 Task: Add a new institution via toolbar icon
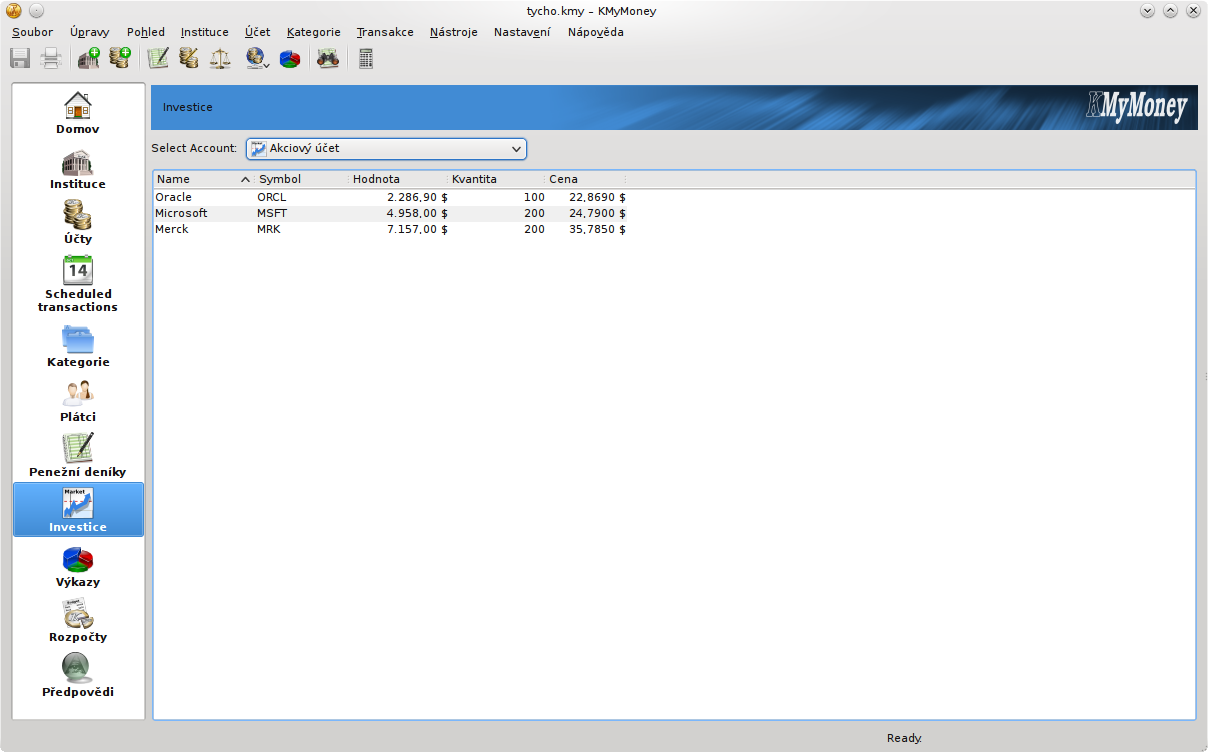89,58
